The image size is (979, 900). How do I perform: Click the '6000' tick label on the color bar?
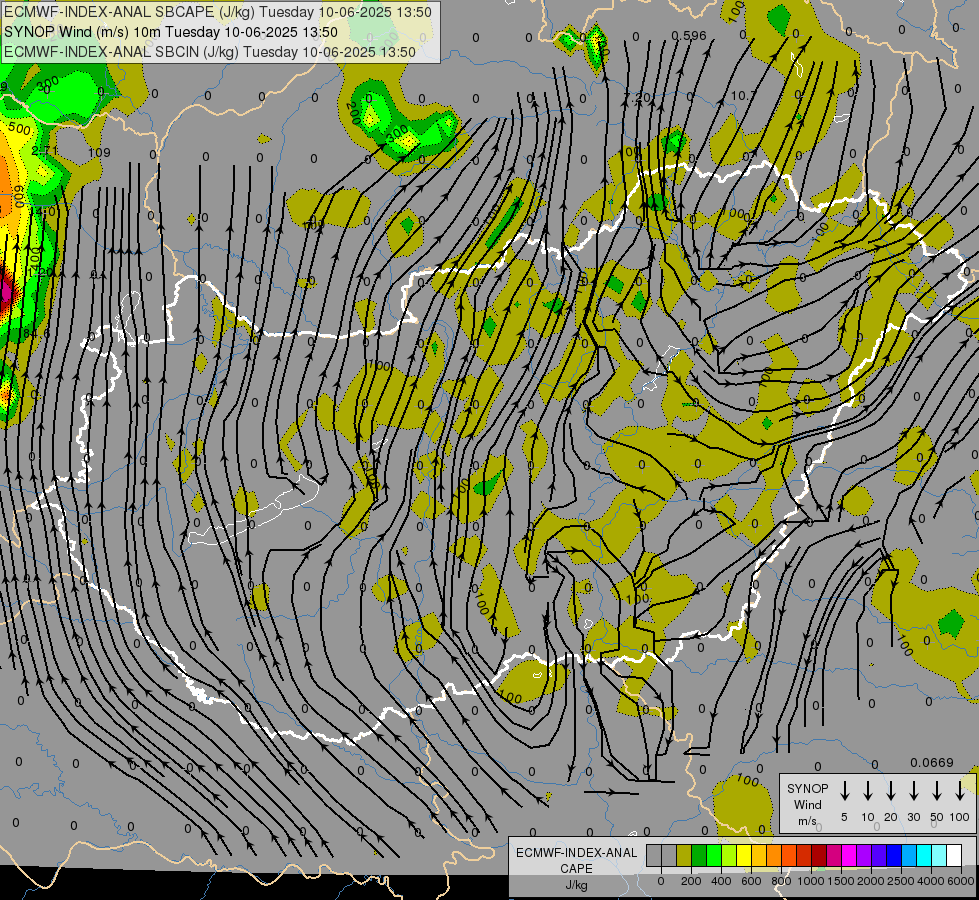click(x=961, y=881)
